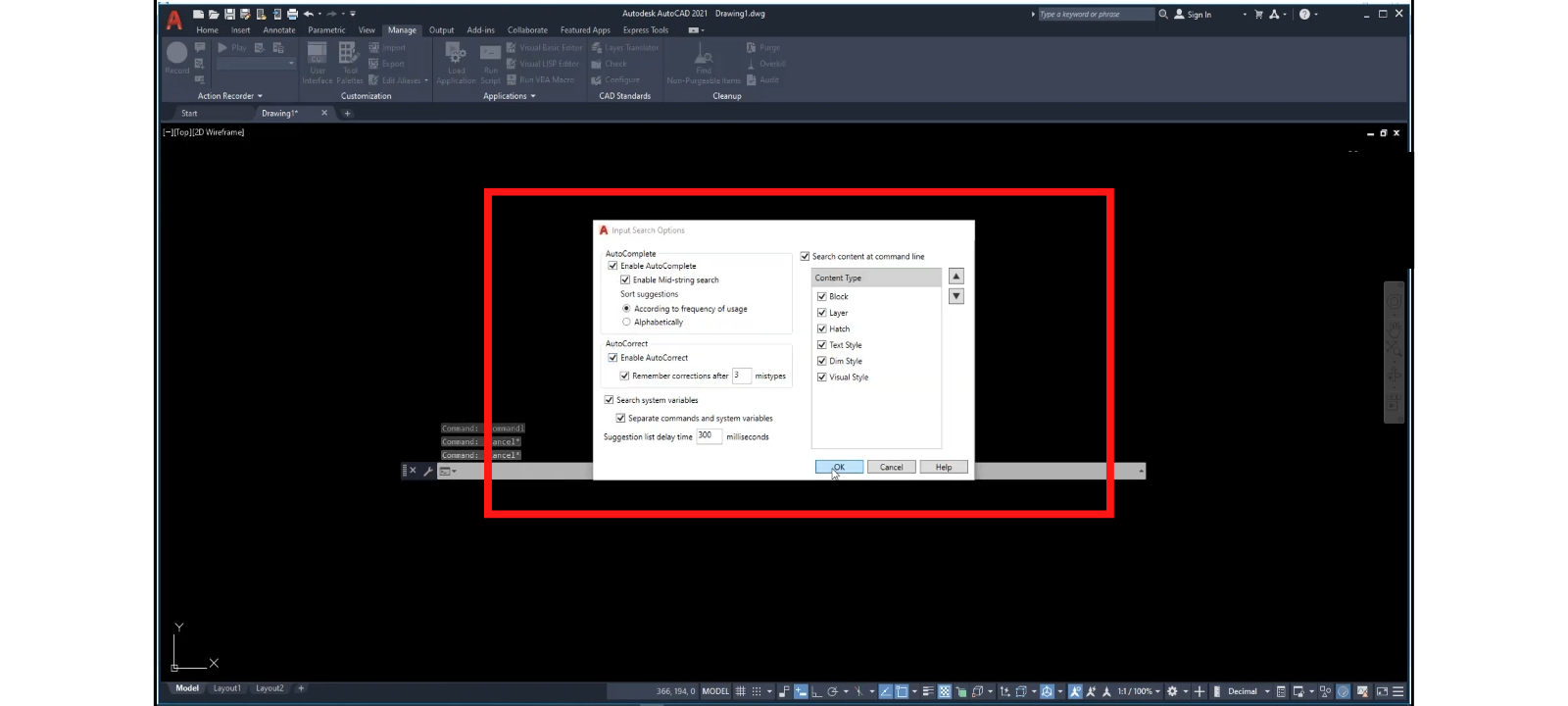This screenshot has height=706, width=1568.
Task: Open the Decimal units dropdown in status bar
Action: tap(1266, 691)
